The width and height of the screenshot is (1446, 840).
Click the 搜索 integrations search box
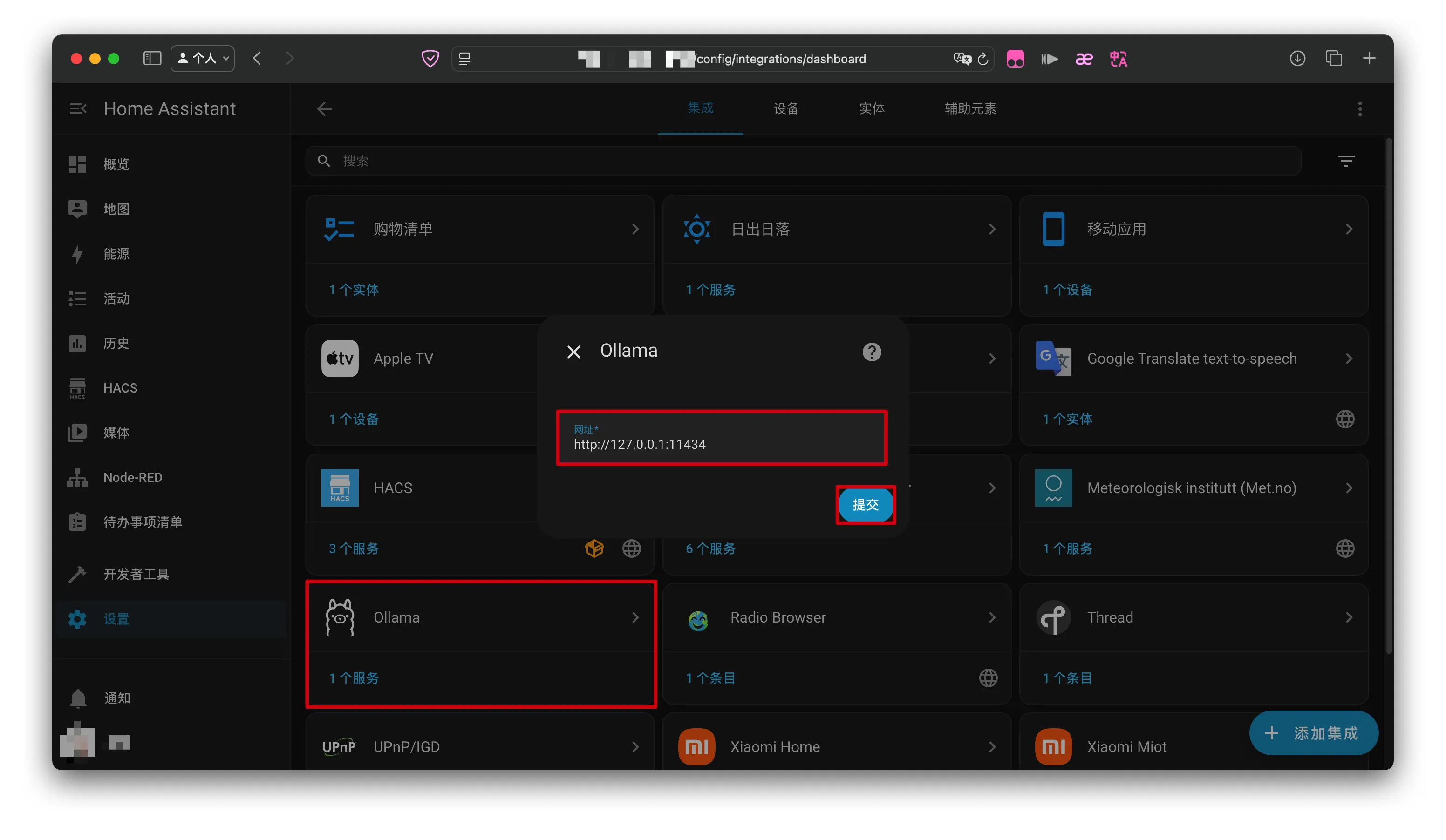(803, 161)
